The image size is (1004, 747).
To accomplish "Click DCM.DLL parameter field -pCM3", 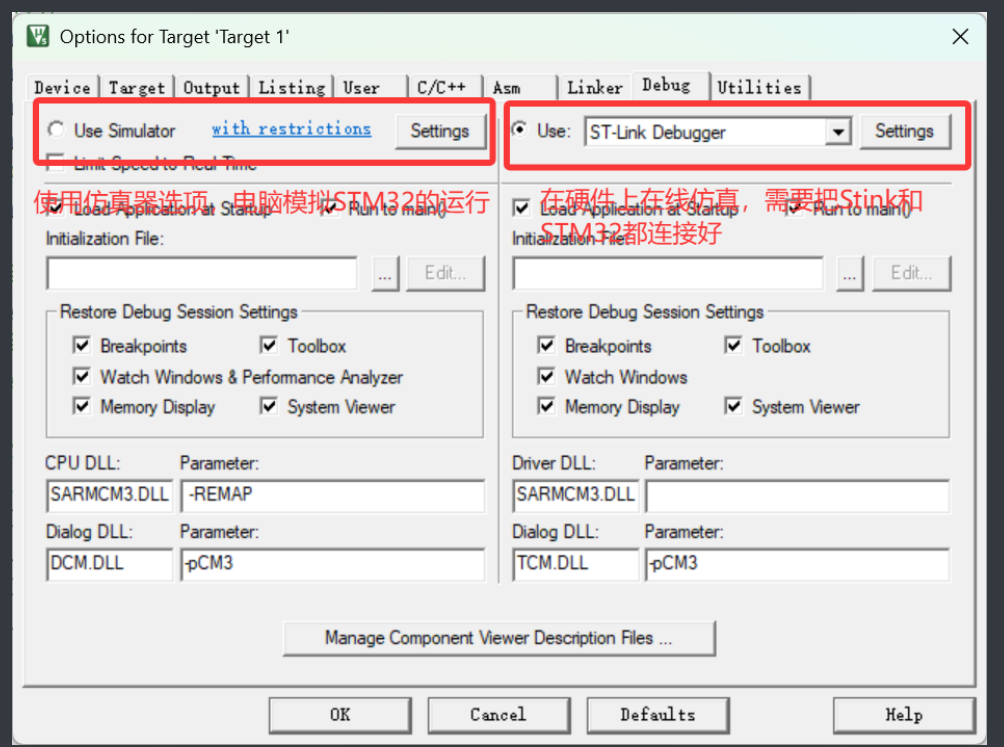I will coord(333,564).
